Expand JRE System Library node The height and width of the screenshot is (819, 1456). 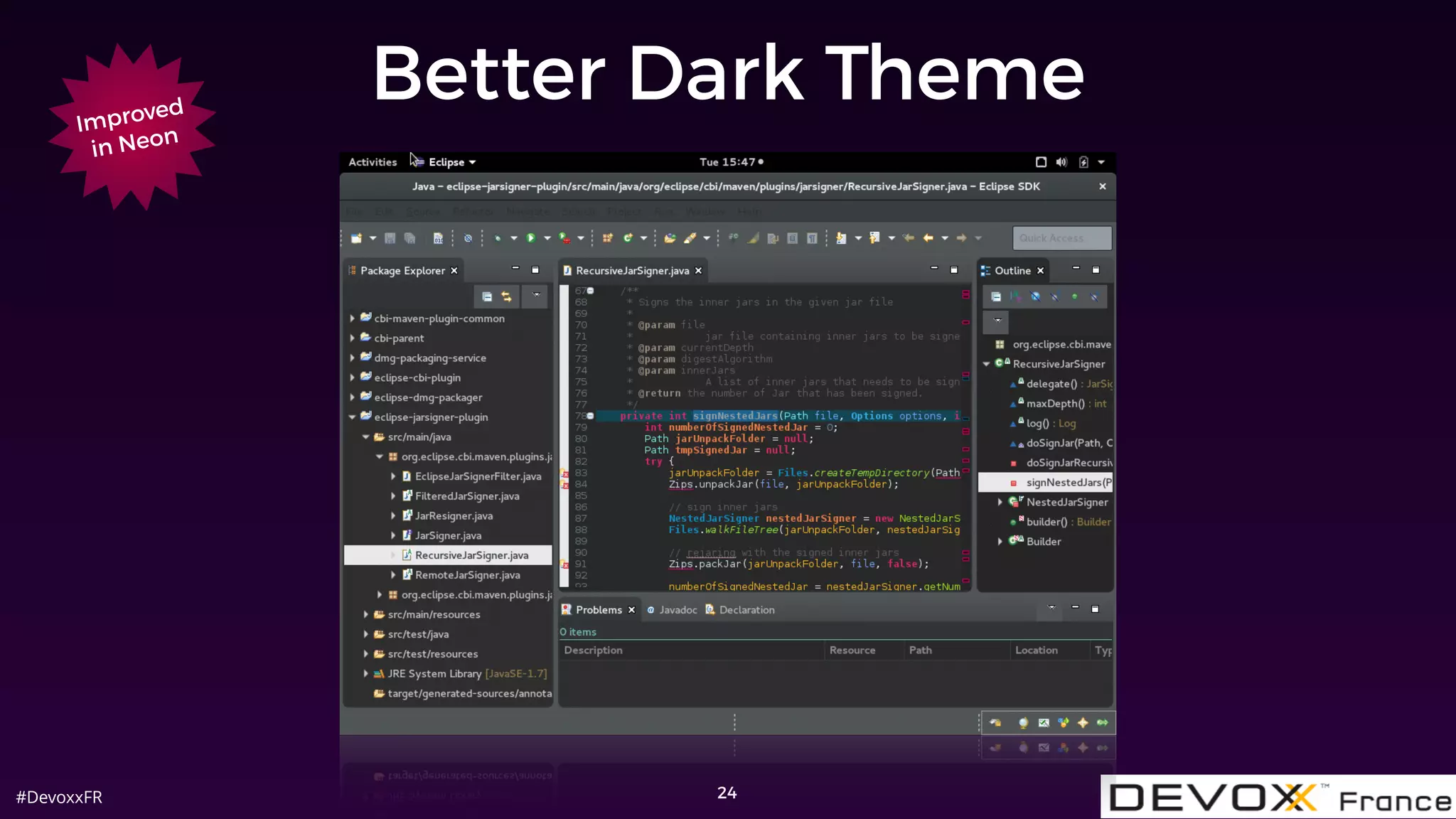coord(365,673)
